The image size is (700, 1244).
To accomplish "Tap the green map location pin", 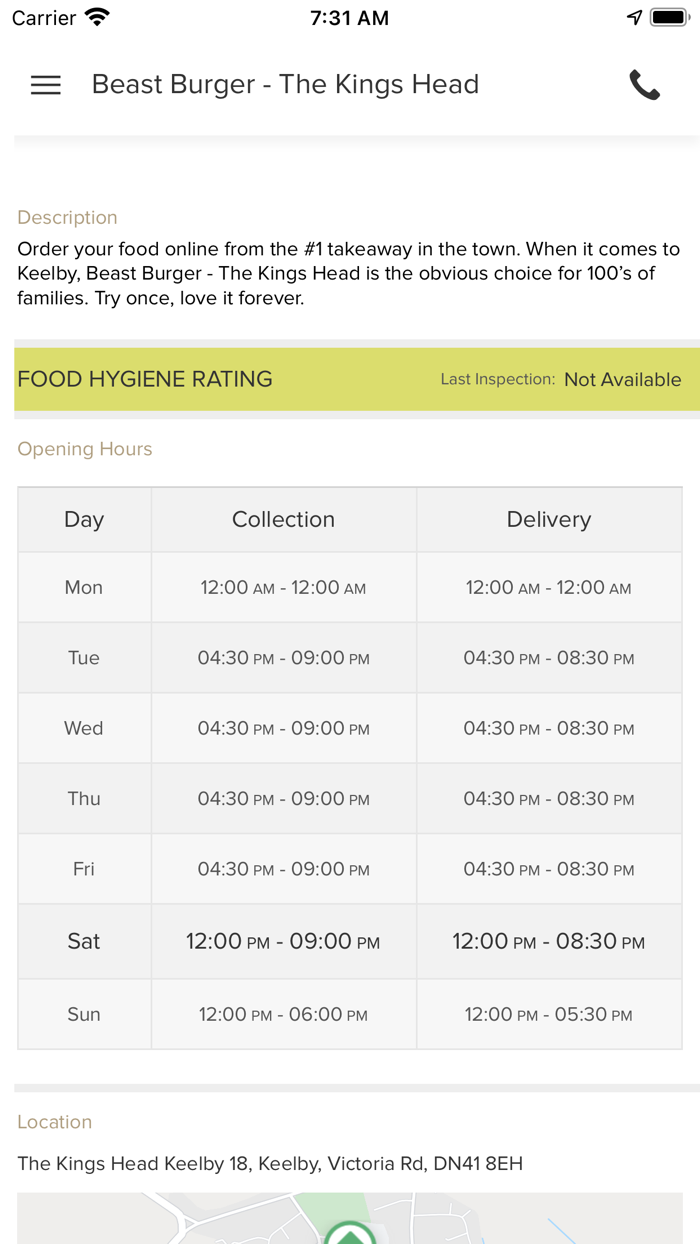I will [350, 1234].
